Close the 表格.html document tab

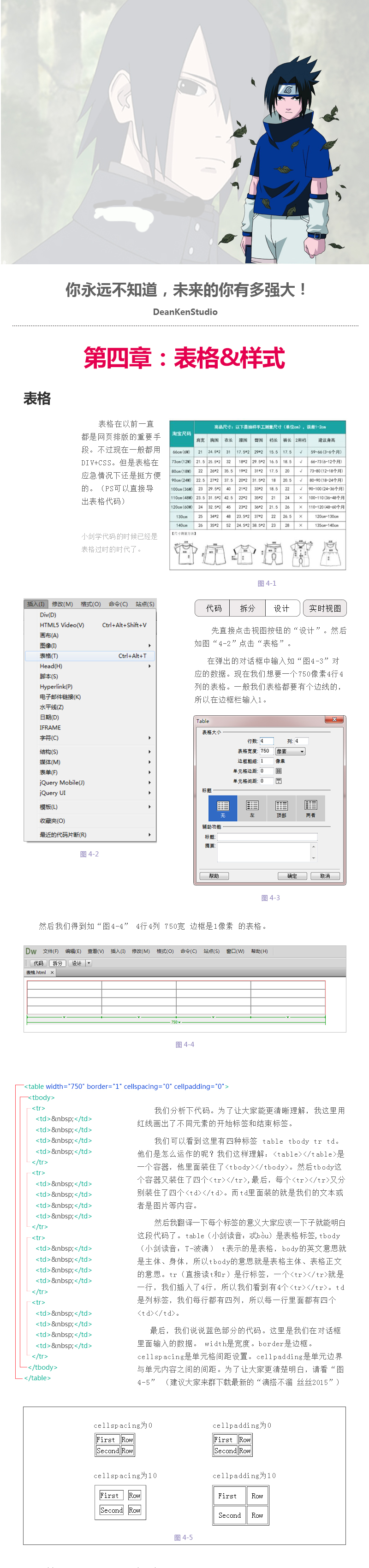pyautogui.click(x=52, y=972)
